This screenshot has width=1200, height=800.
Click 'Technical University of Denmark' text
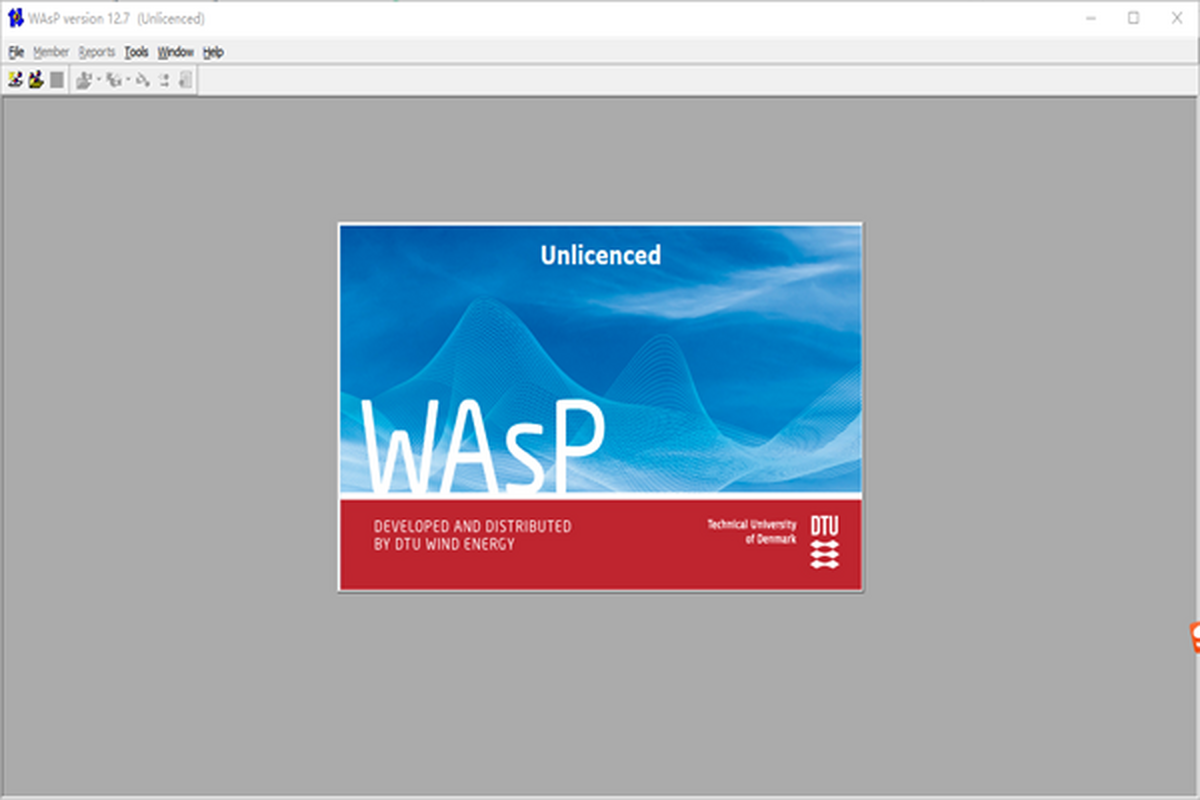[752, 531]
